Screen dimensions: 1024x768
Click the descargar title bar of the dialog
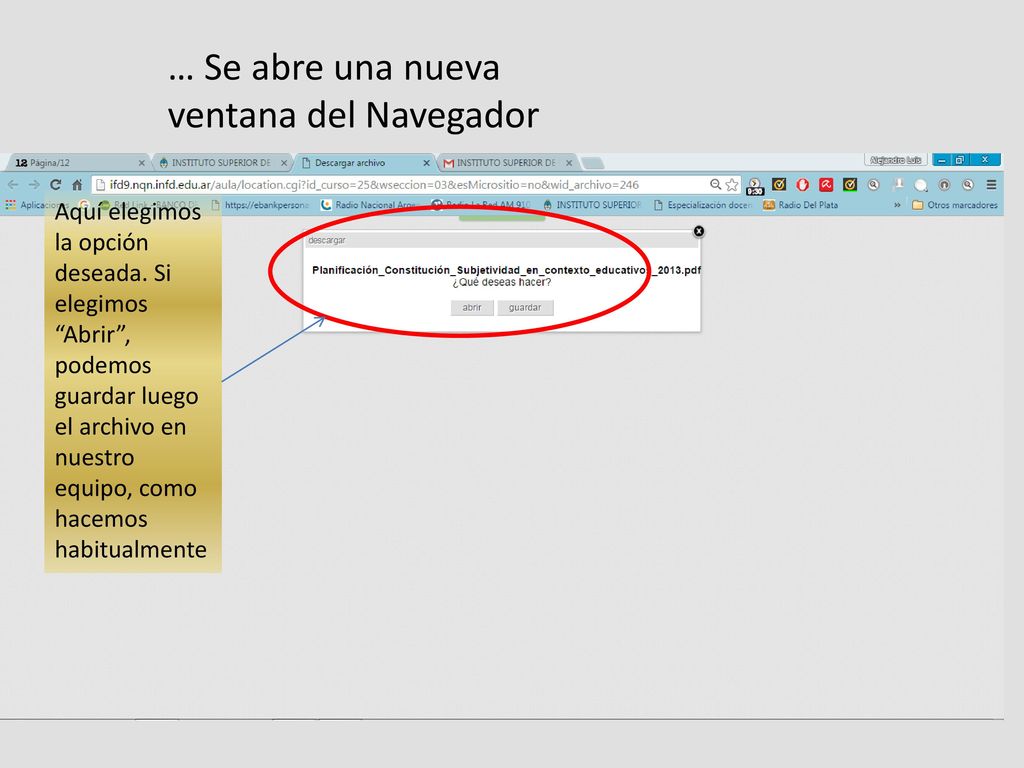point(500,240)
